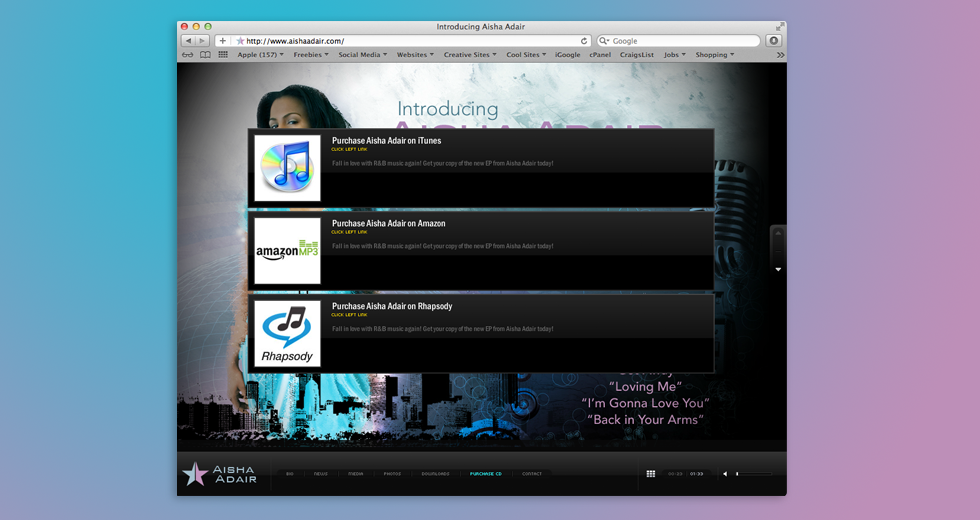Screen dimensions: 980x520
Task: Select 'Purchase Aisha Adair on Rhapsody' heading
Action: 392,306
